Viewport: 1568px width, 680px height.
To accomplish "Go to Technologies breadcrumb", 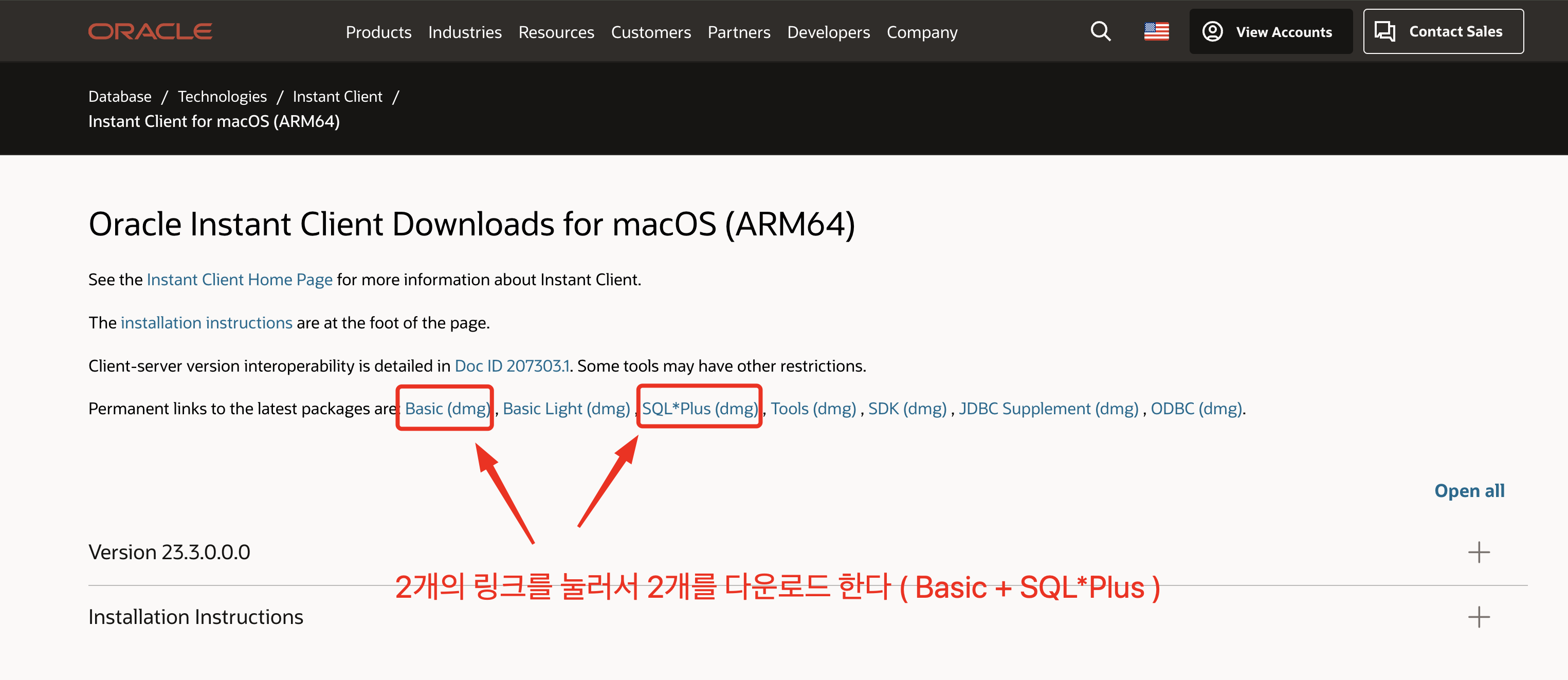I will point(222,96).
